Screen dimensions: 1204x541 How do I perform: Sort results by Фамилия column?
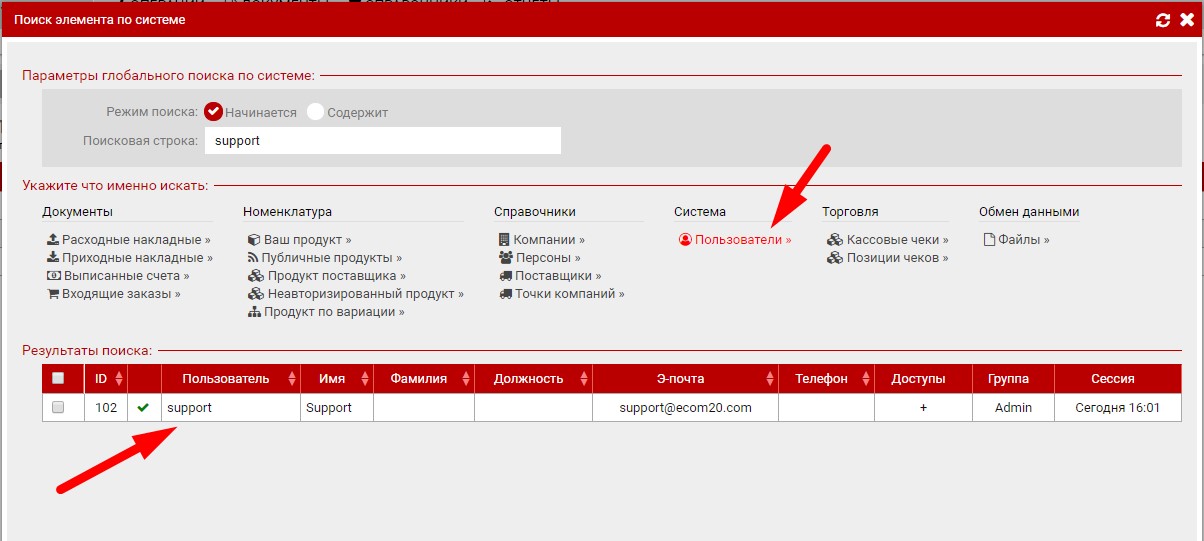click(465, 379)
